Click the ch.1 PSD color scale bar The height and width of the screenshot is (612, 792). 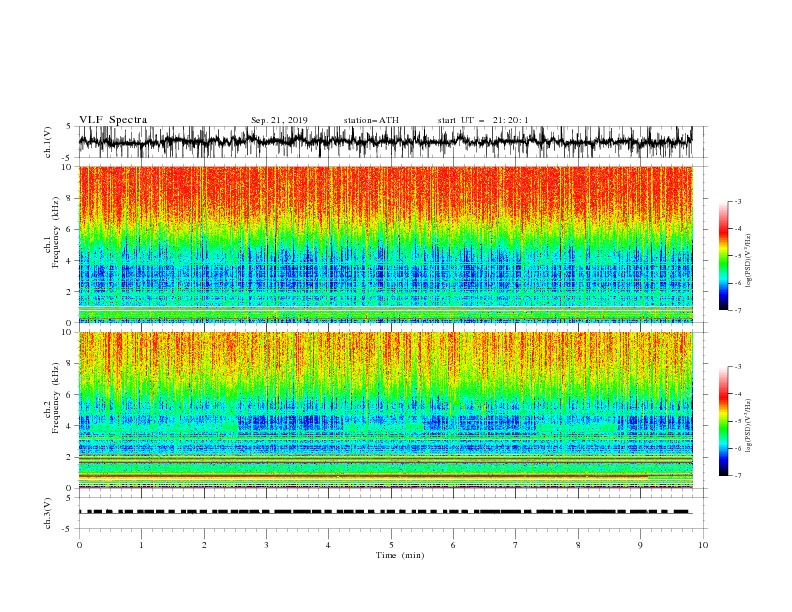pyautogui.click(x=723, y=256)
